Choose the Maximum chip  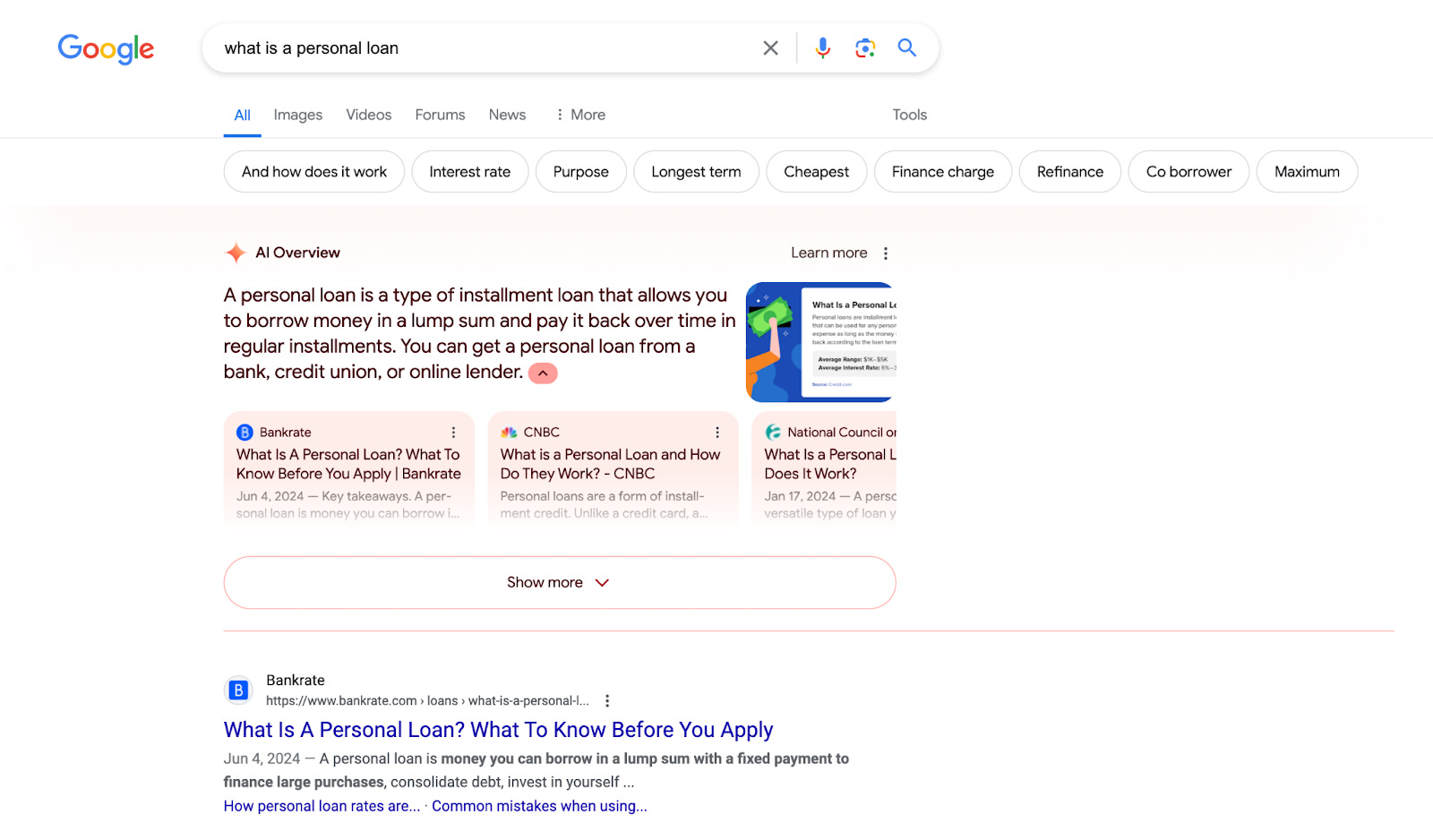[x=1308, y=172]
